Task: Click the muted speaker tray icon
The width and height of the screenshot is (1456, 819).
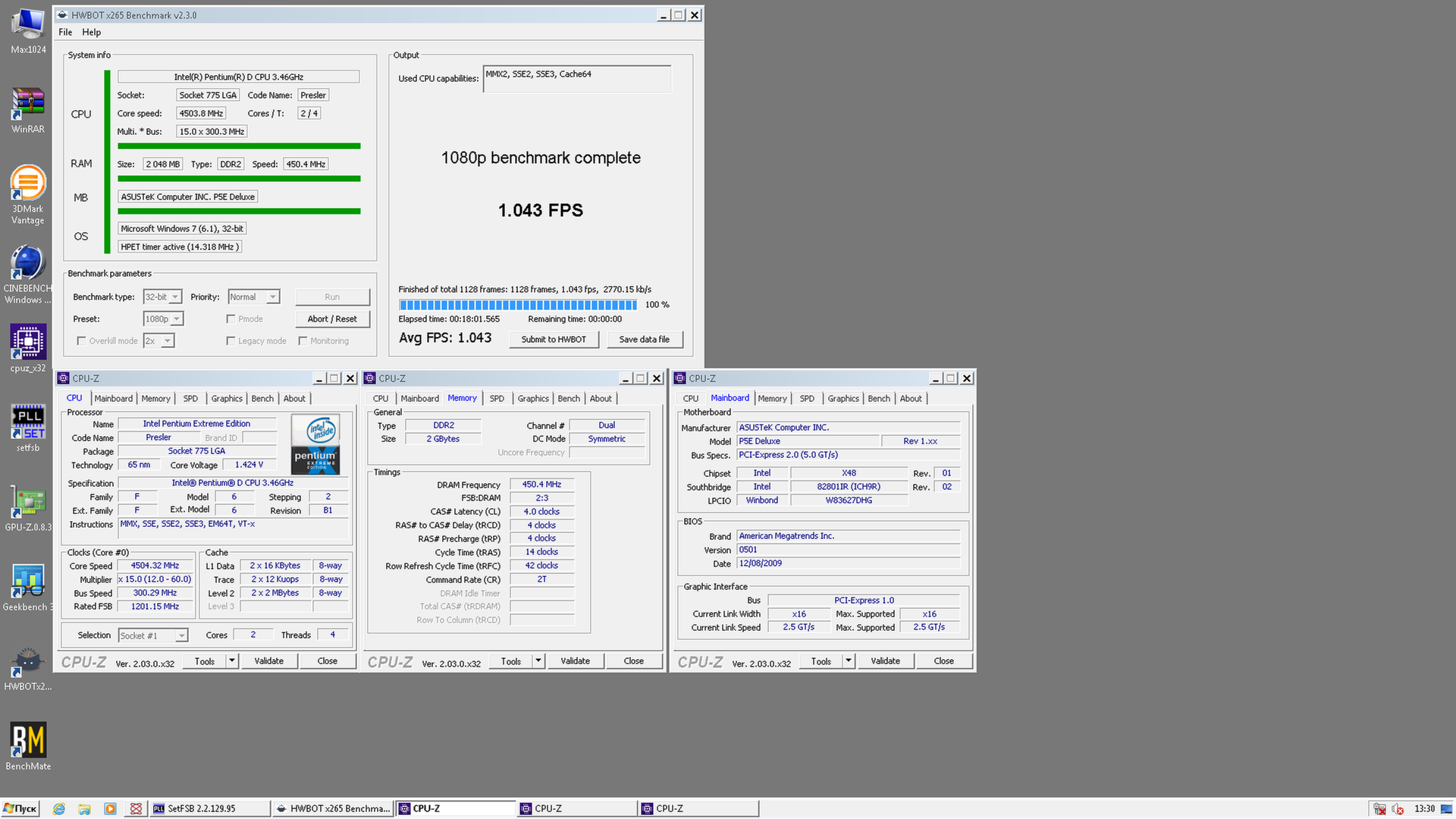Action: (1398, 809)
